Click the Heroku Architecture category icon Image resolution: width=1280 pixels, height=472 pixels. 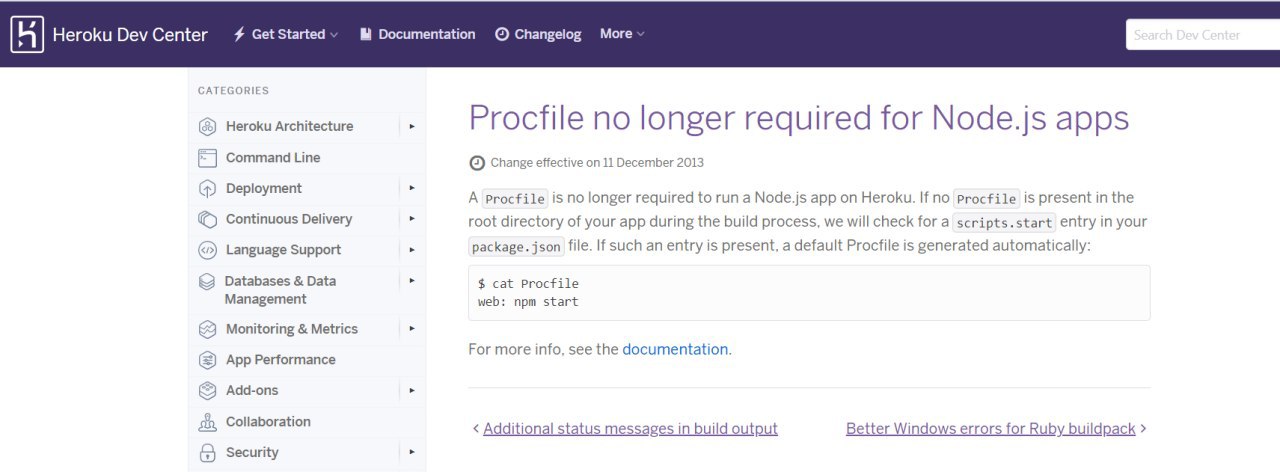(207, 127)
